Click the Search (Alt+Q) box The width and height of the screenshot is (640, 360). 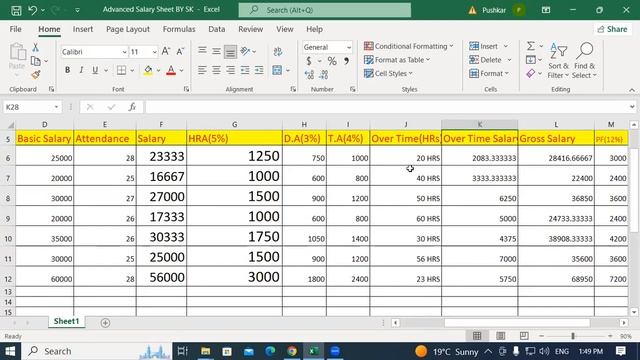coord(324,10)
